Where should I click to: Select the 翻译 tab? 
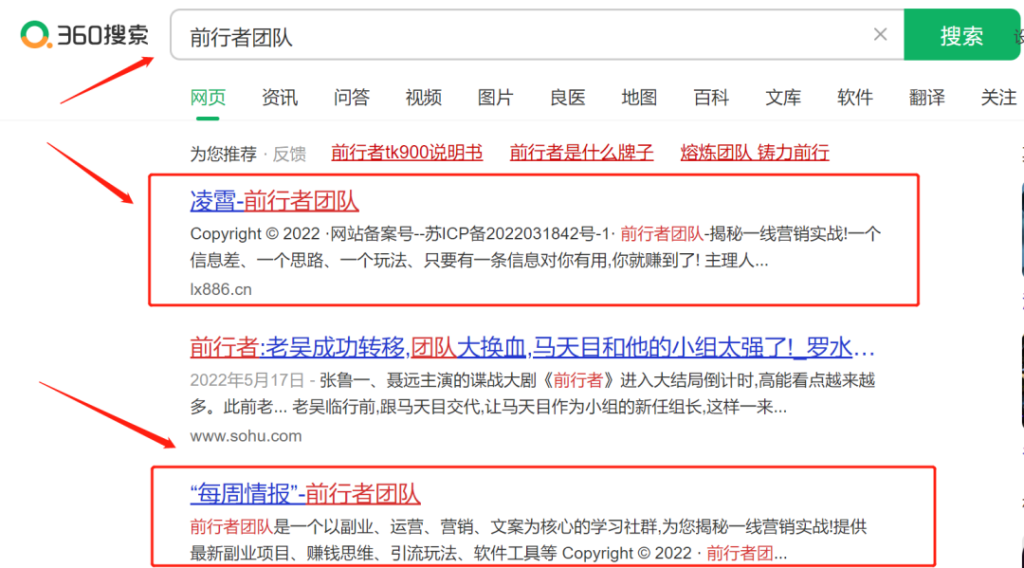[928, 97]
